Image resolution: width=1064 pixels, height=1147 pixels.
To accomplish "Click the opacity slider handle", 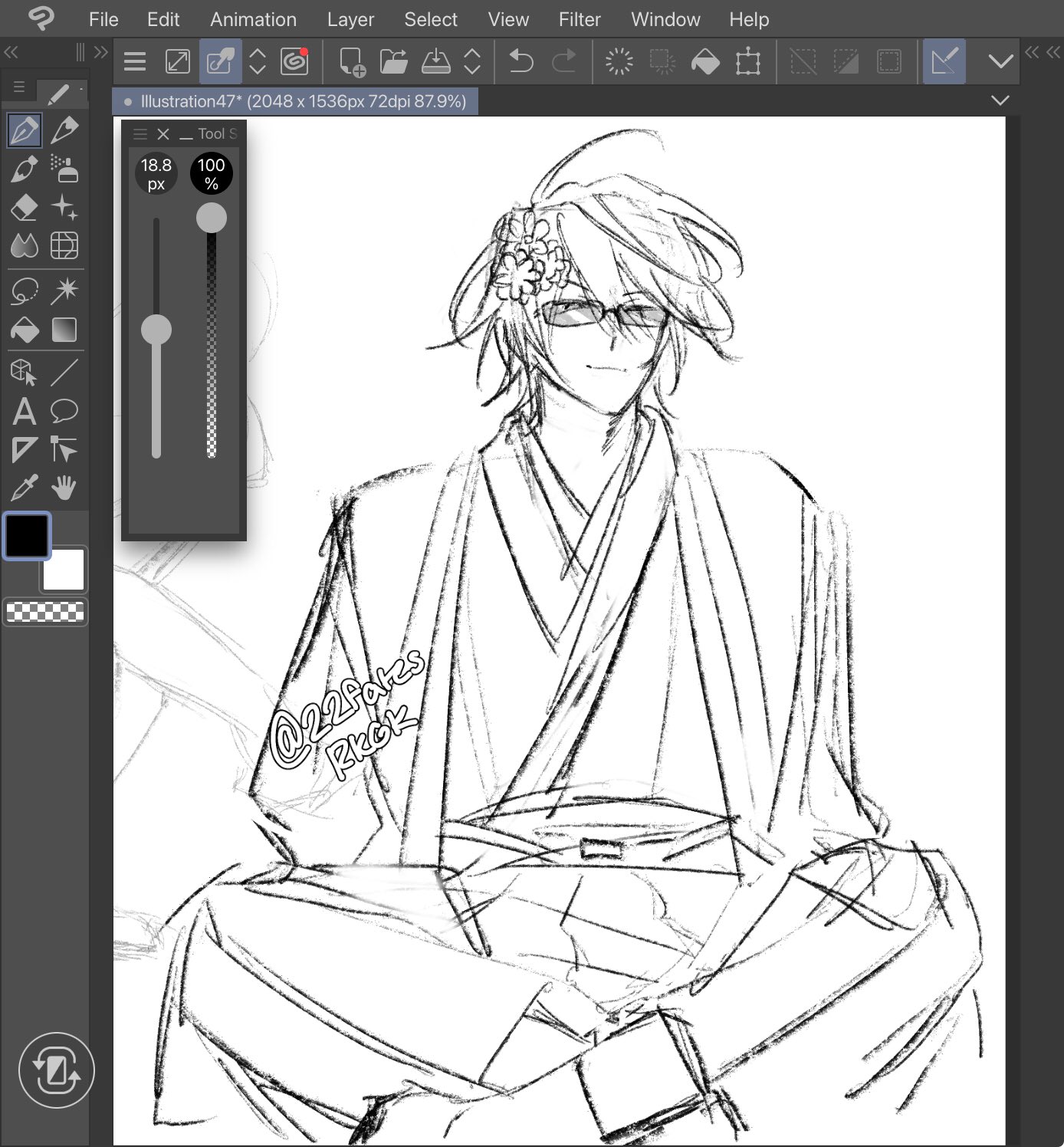I will (x=212, y=218).
